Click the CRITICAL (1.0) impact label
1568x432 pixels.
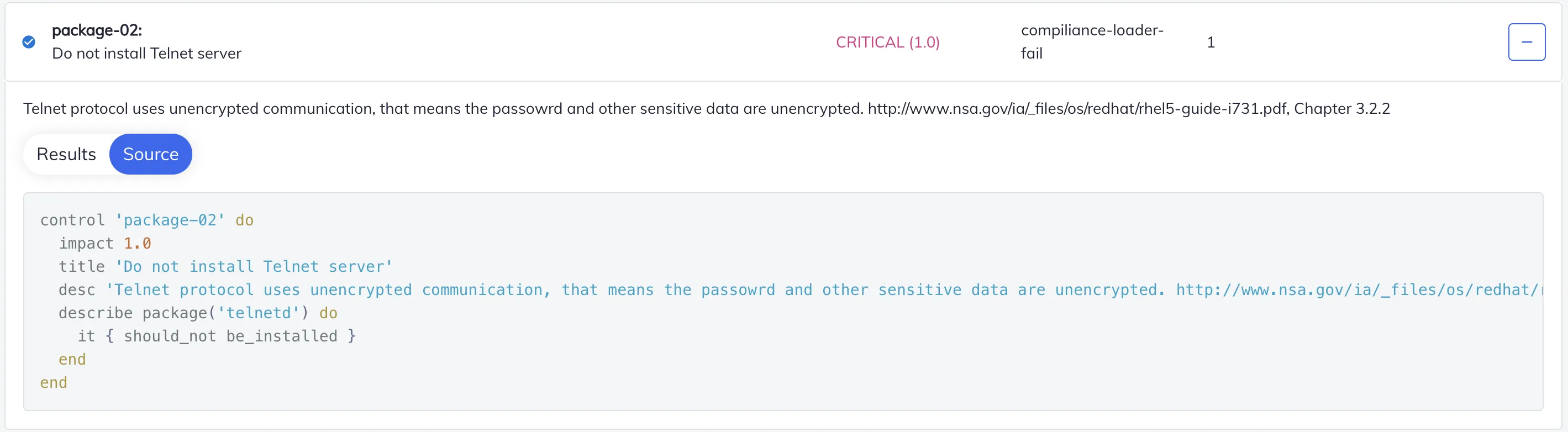887,42
